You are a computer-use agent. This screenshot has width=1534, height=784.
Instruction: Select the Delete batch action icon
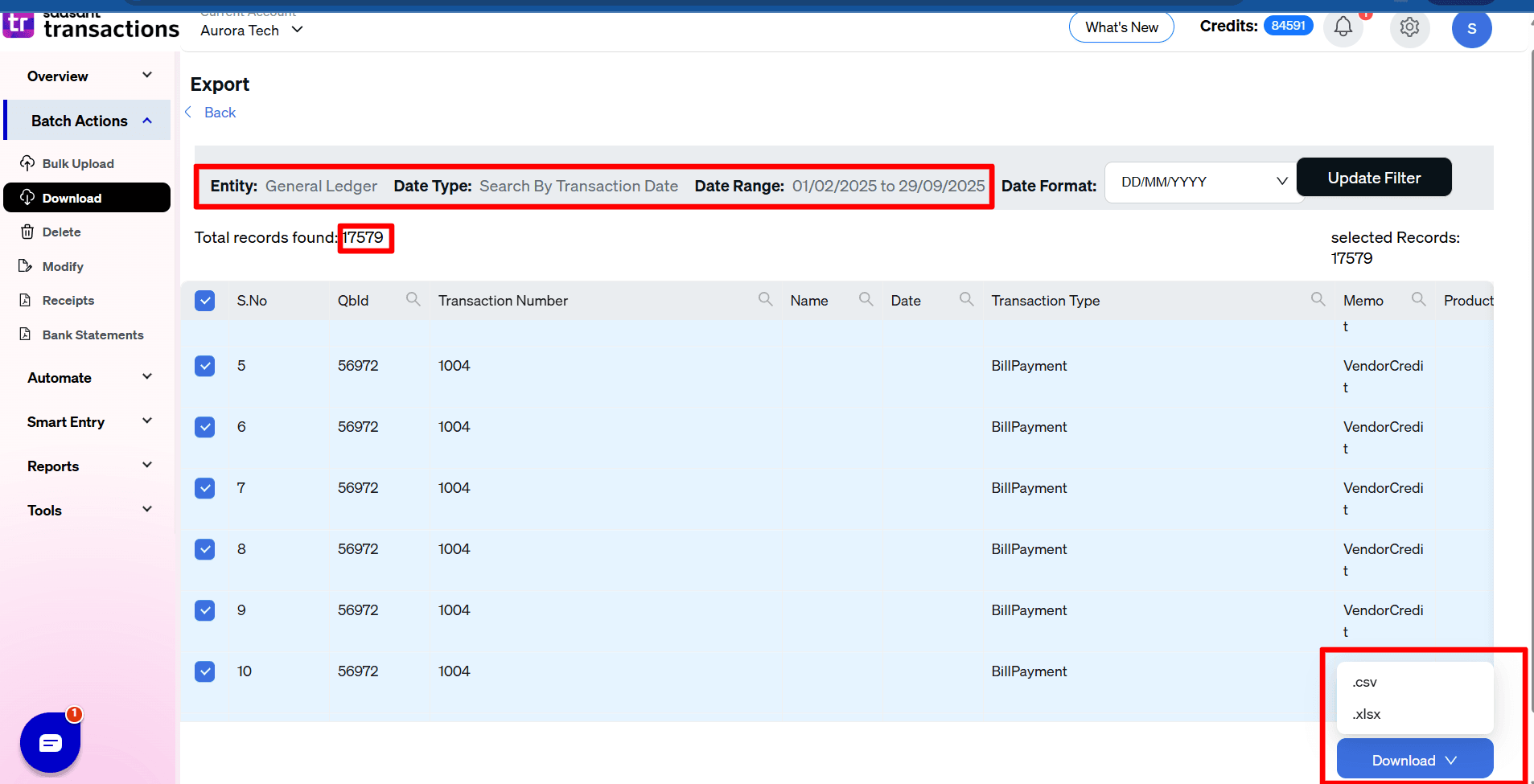pos(27,232)
